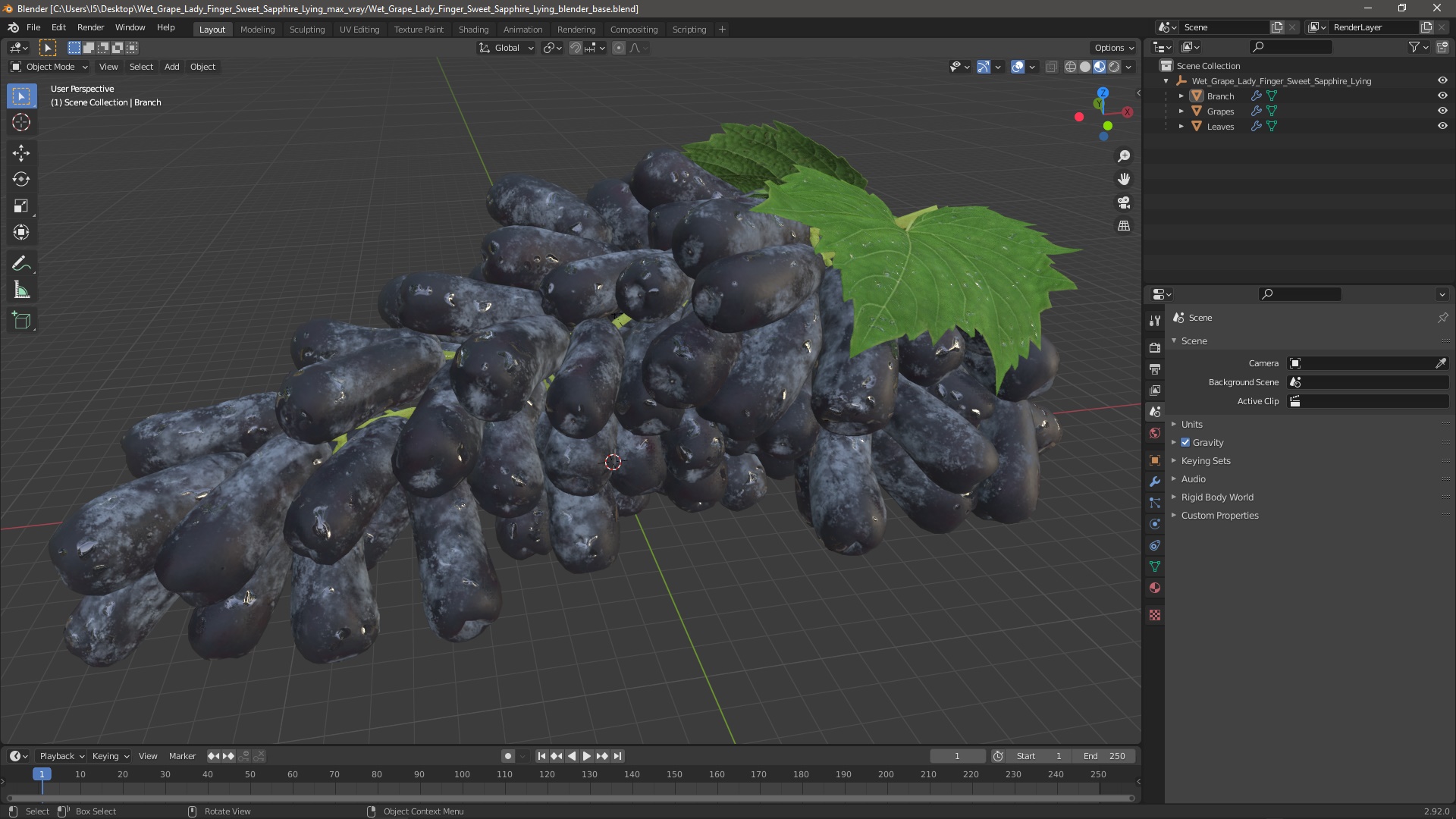Switch orthographic perspective grid icon

tap(1124, 226)
